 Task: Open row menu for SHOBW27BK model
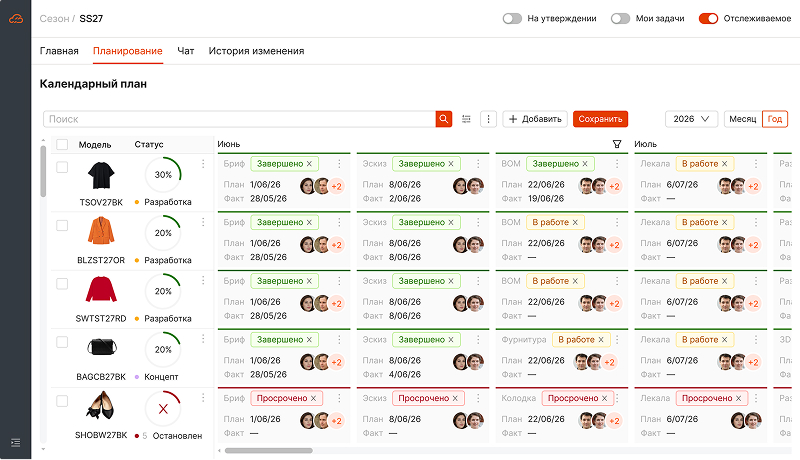203,398
